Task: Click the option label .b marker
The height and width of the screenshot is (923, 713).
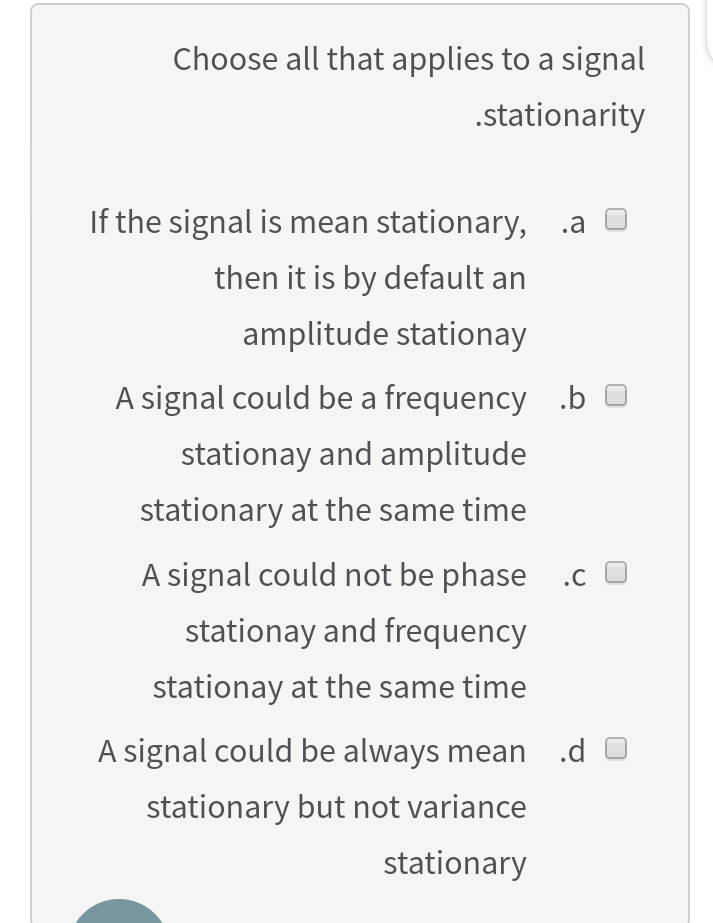Action: [x=573, y=397]
